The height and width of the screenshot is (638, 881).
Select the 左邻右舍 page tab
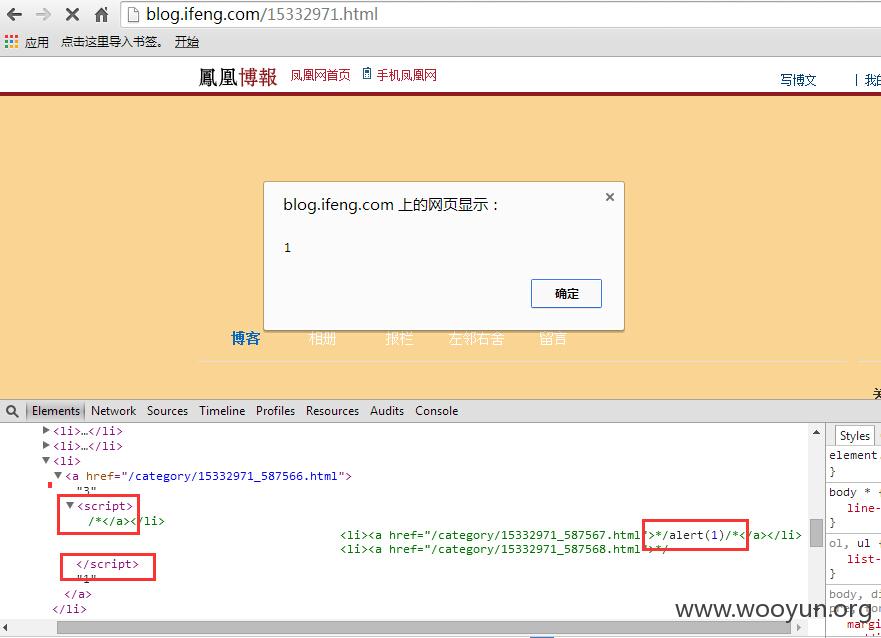pyautogui.click(x=476, y=338)
